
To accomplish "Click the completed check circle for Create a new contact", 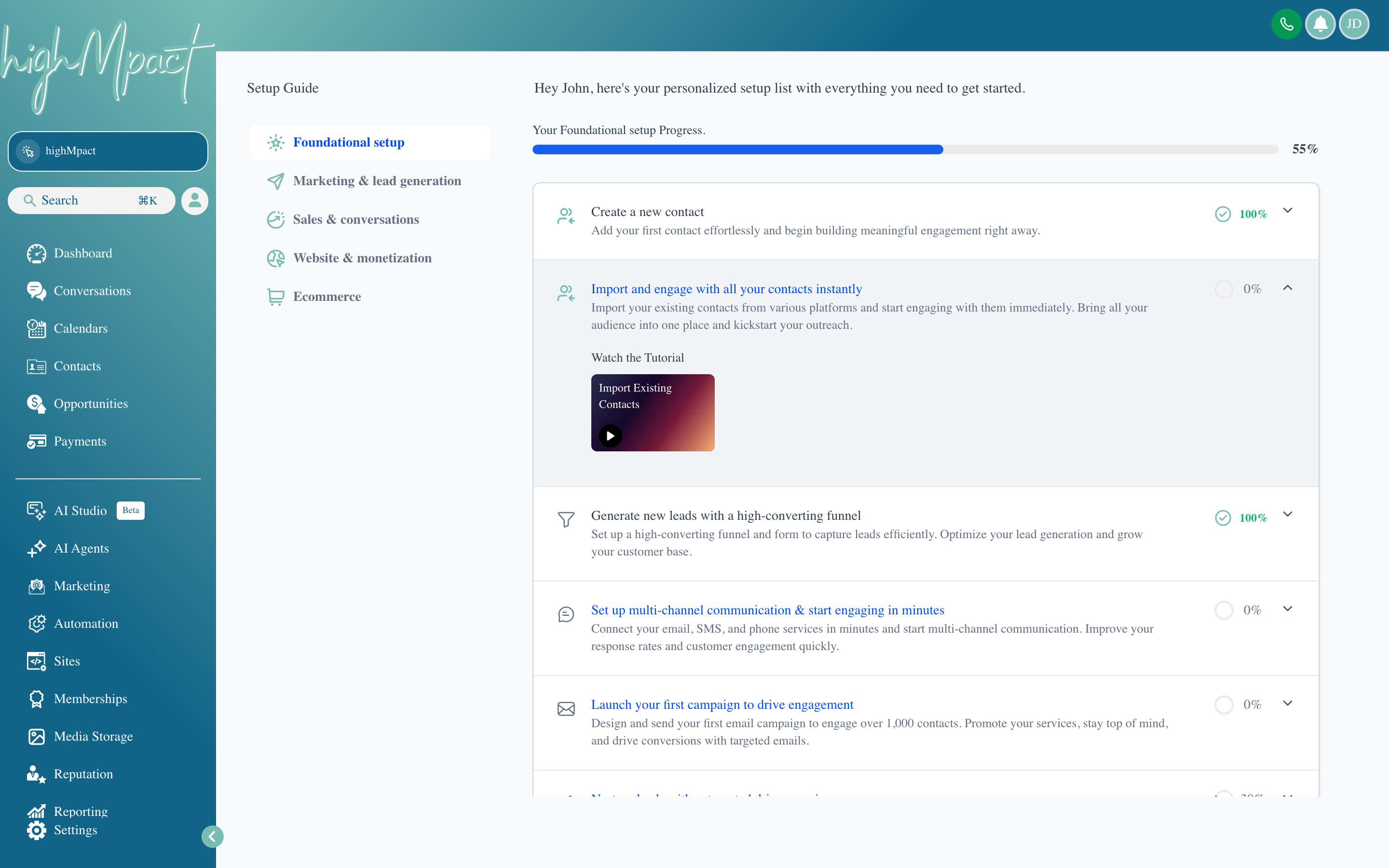I will [1223, 214].
